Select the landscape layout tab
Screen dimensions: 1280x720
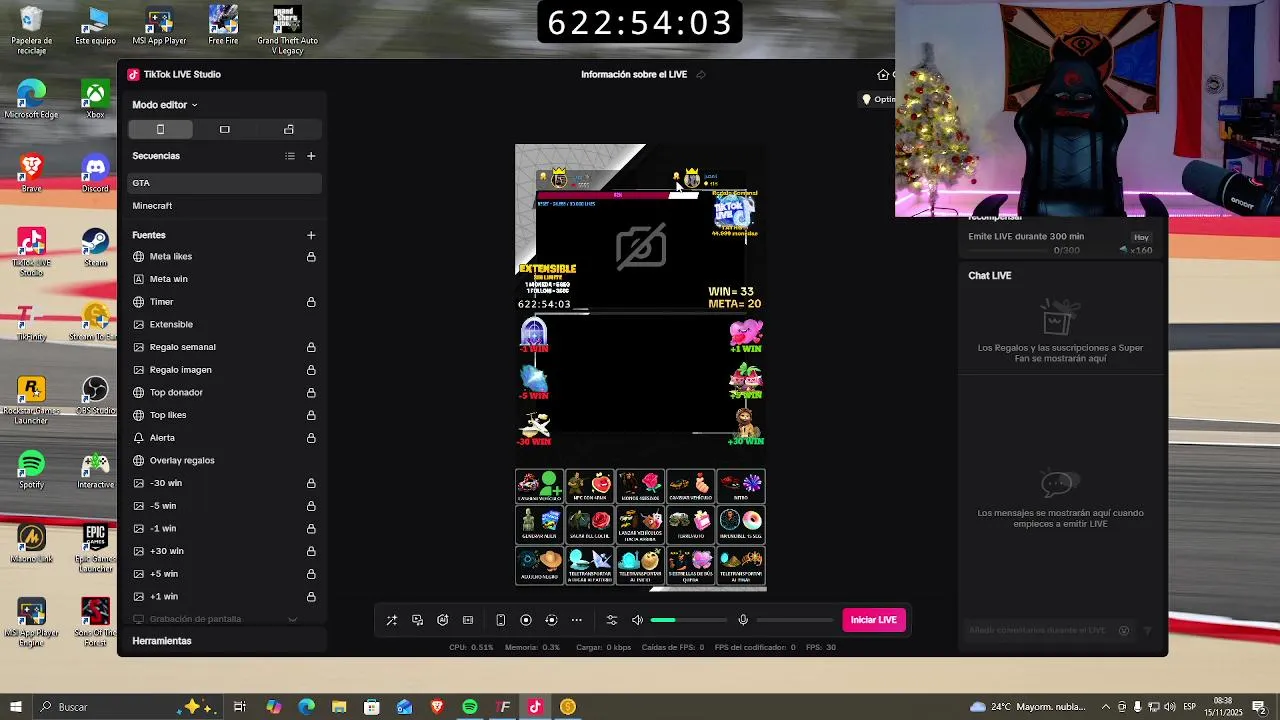point(225,129)
